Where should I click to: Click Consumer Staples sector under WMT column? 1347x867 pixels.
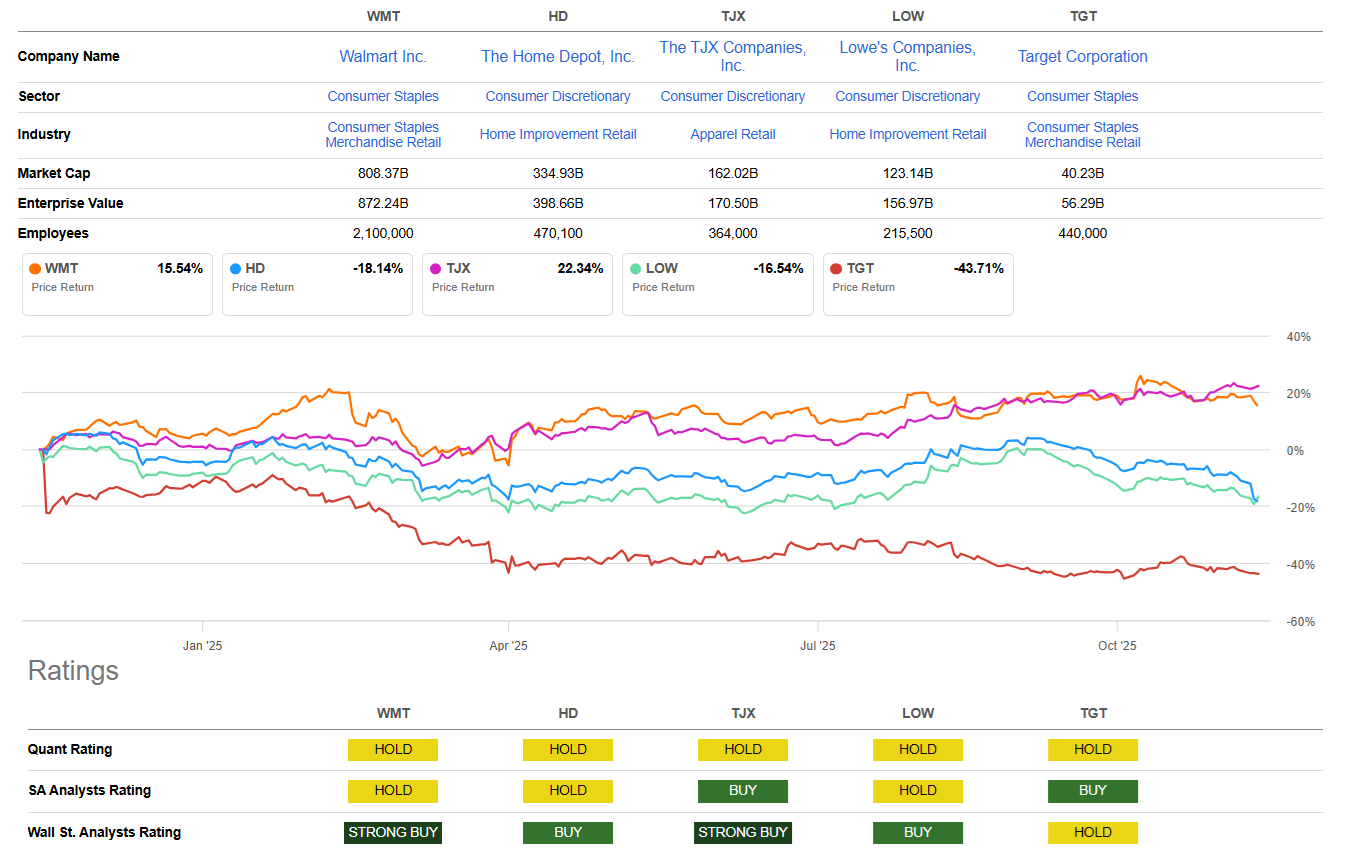(383, 97)
